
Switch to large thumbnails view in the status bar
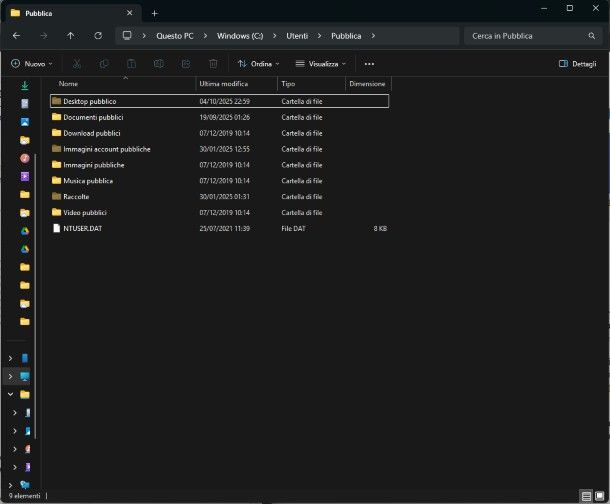click(x=600, y=496)
